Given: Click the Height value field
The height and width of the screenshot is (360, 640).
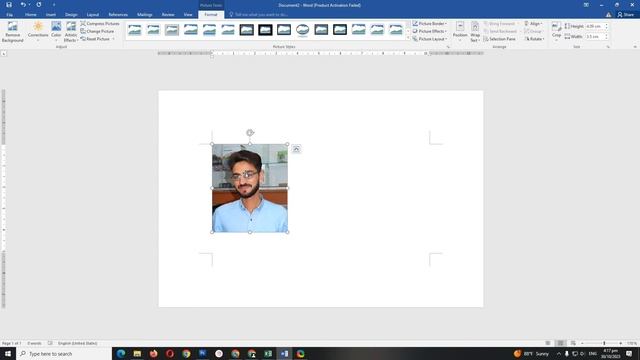Looking at the screenshot, I should tap(594, 26).
